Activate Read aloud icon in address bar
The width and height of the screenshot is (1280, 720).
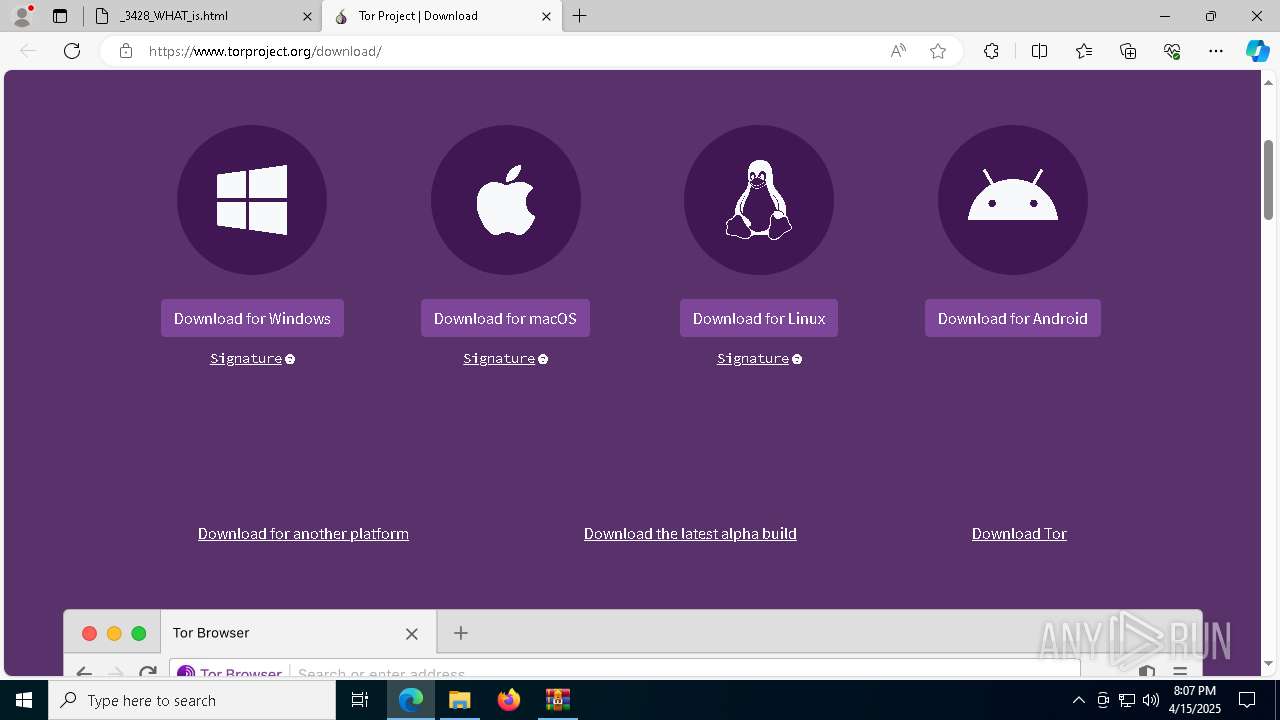[898, 51]
